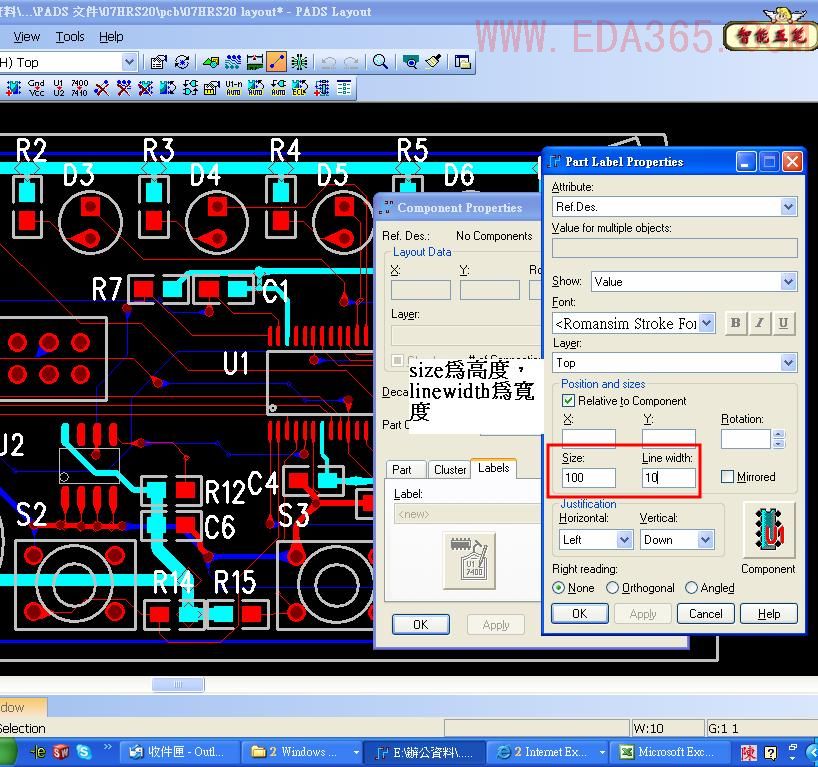Click the zoom magnifier toolbar icon
Viewport: 818px width, 767px height.
[381, 62]
